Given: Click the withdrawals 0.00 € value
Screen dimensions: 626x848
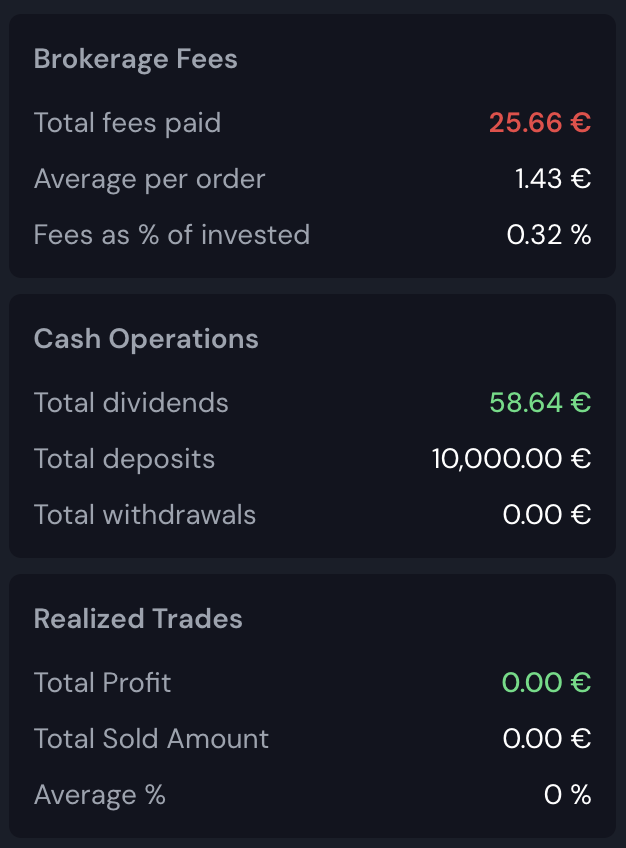Looking at the screenshot, I should (x=547, y=514).
